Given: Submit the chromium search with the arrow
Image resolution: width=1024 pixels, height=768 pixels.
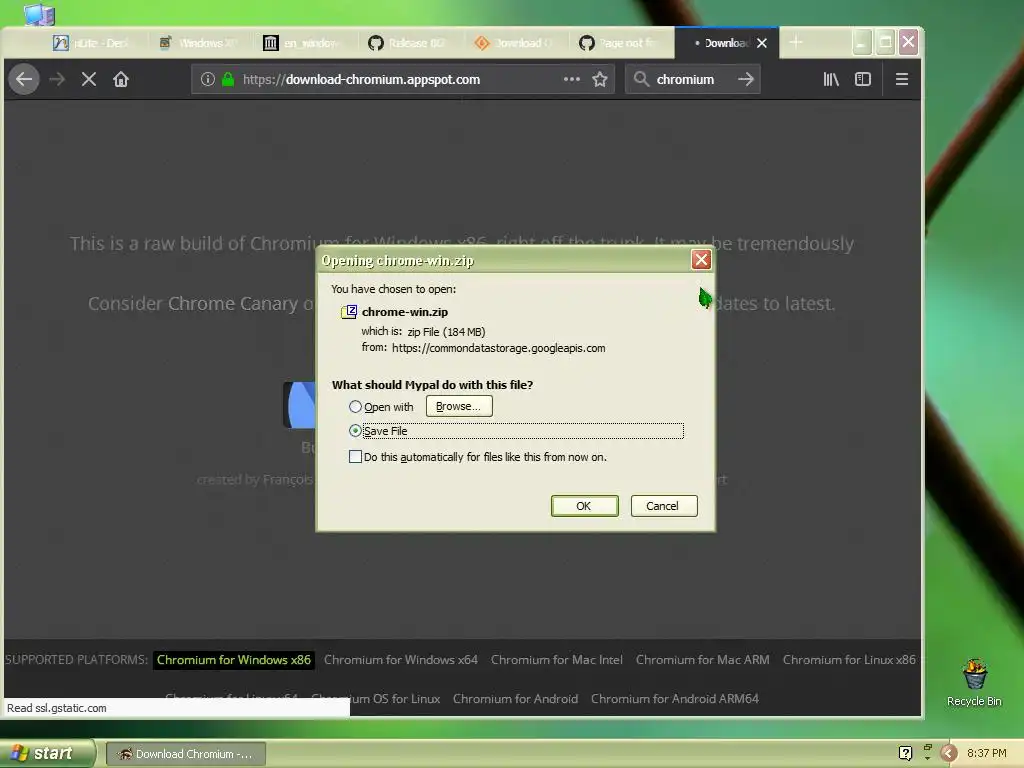Looking at the screenshot, I should [745, 80].
